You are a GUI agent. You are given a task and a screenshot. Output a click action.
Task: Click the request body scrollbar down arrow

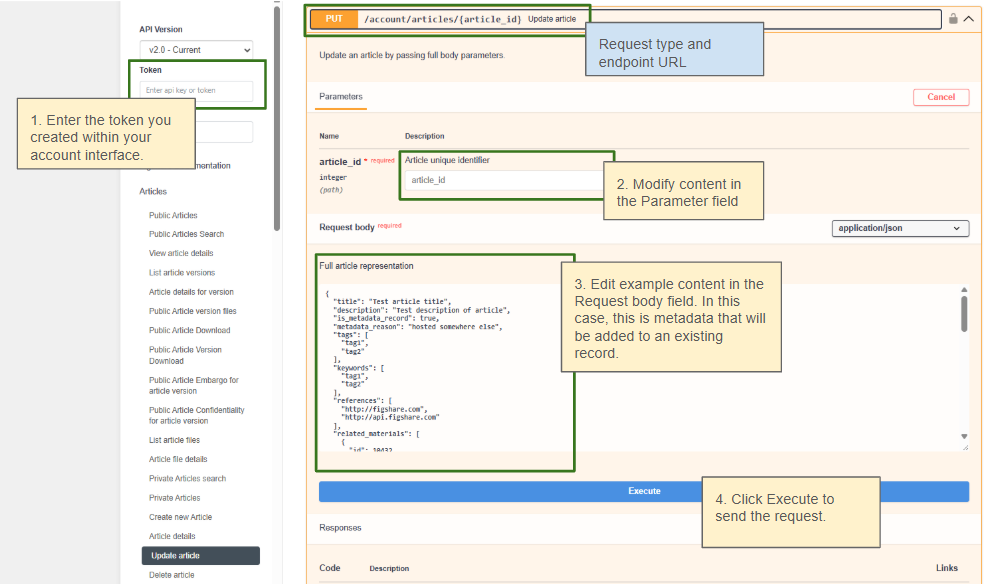964,437
